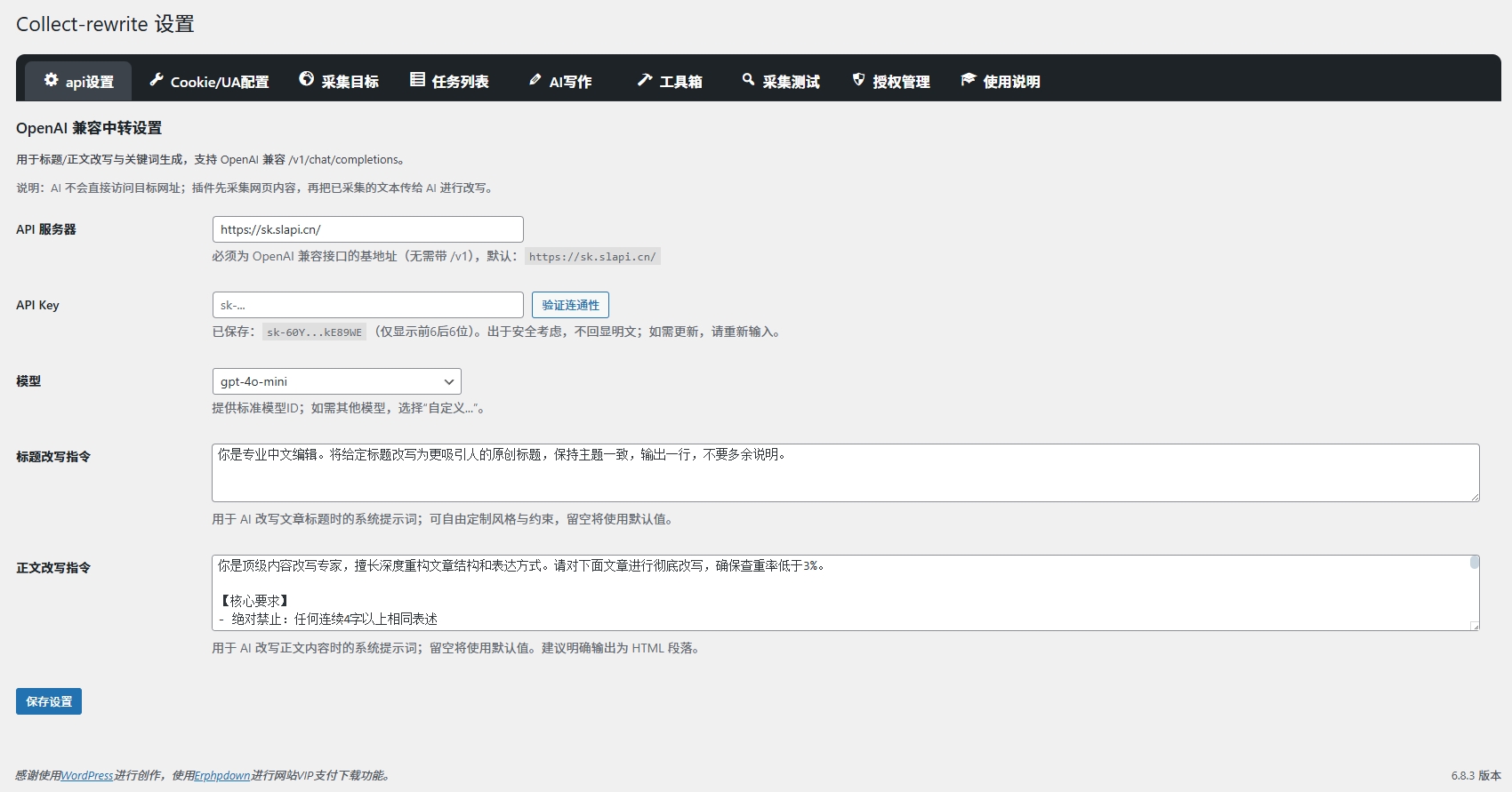Open the Erphpdown footer link

(x=222, y=775)
